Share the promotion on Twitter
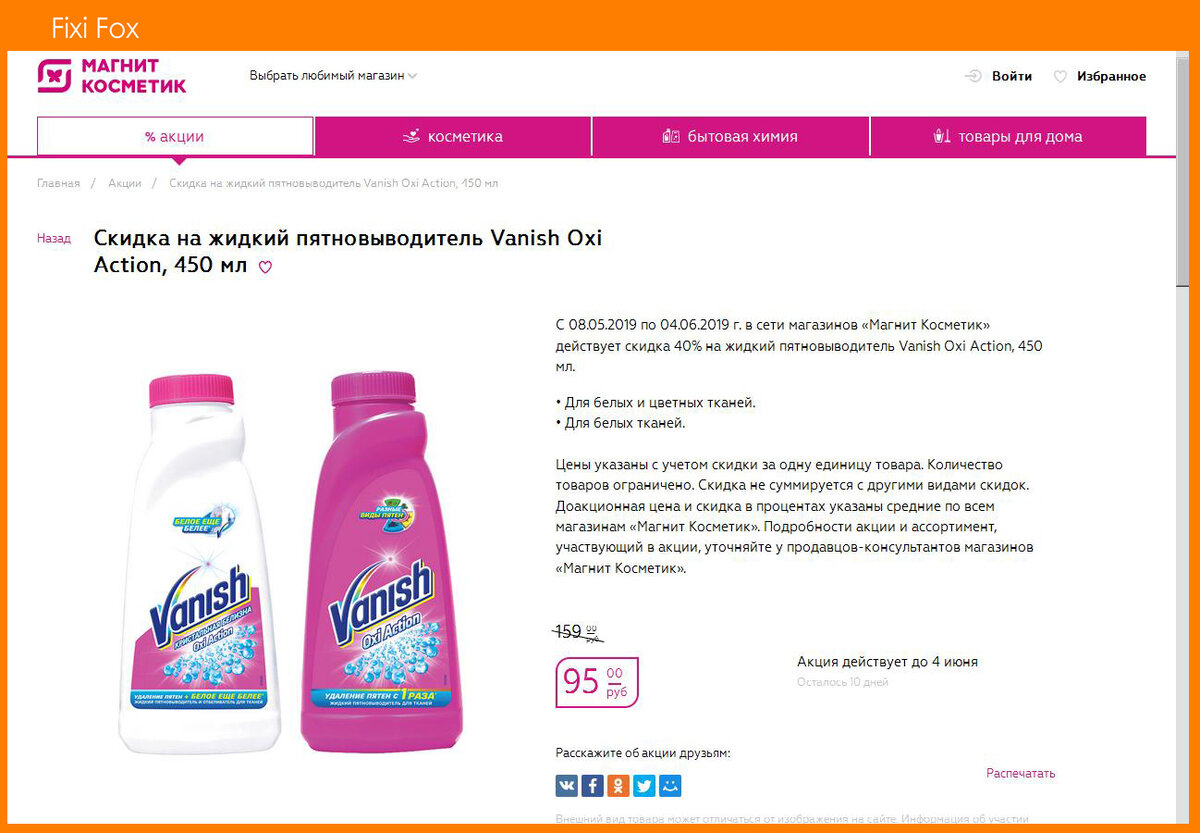The image size is (1200, 833). pyautogui.click(x=645, y=786)
